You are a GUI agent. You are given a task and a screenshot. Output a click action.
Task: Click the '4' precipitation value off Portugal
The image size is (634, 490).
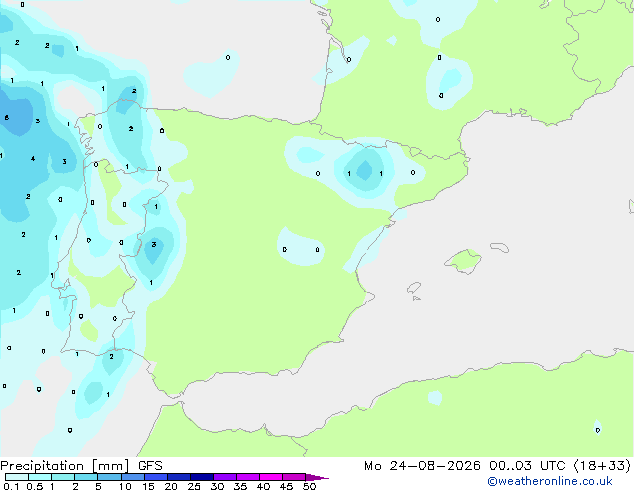coord(33,158)
